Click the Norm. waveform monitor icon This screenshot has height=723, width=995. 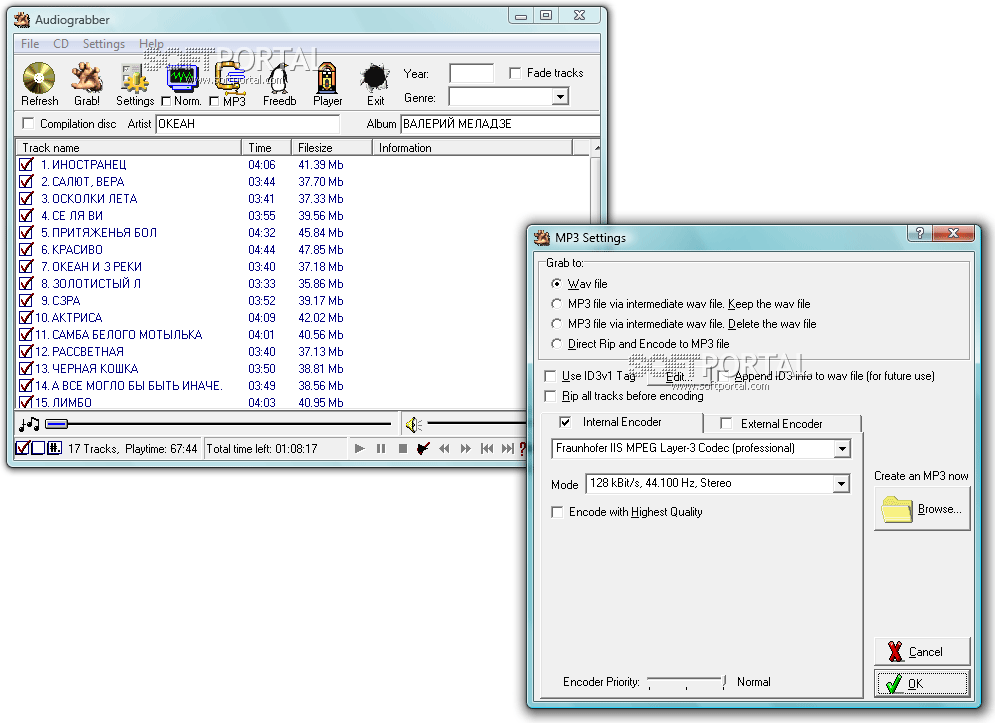[x=182, y=78]
